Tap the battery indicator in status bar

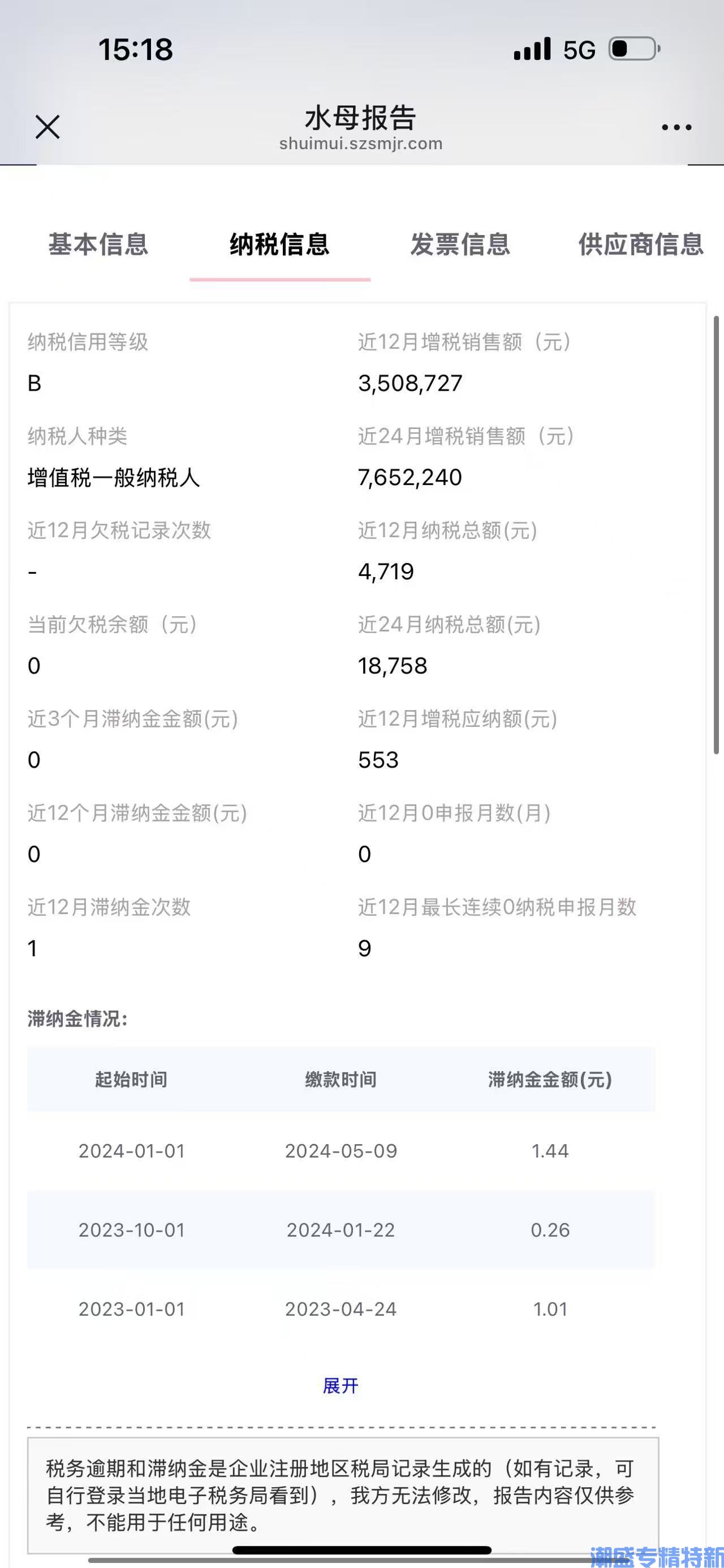pos(635,49)
